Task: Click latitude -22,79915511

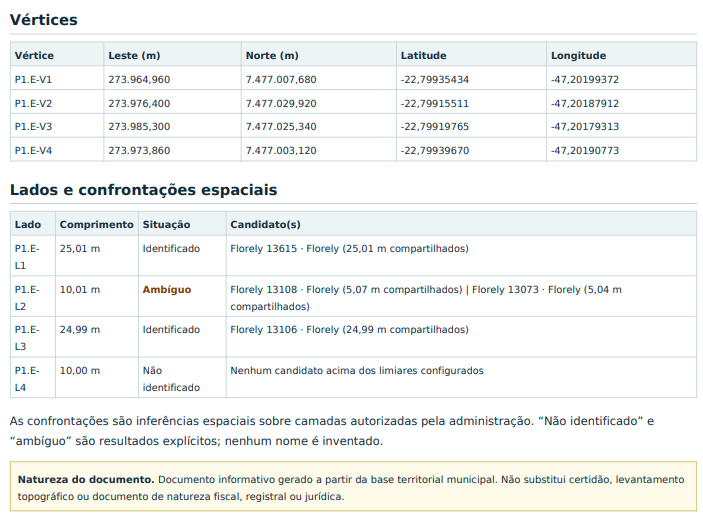Action: click(x=435, y=103)
